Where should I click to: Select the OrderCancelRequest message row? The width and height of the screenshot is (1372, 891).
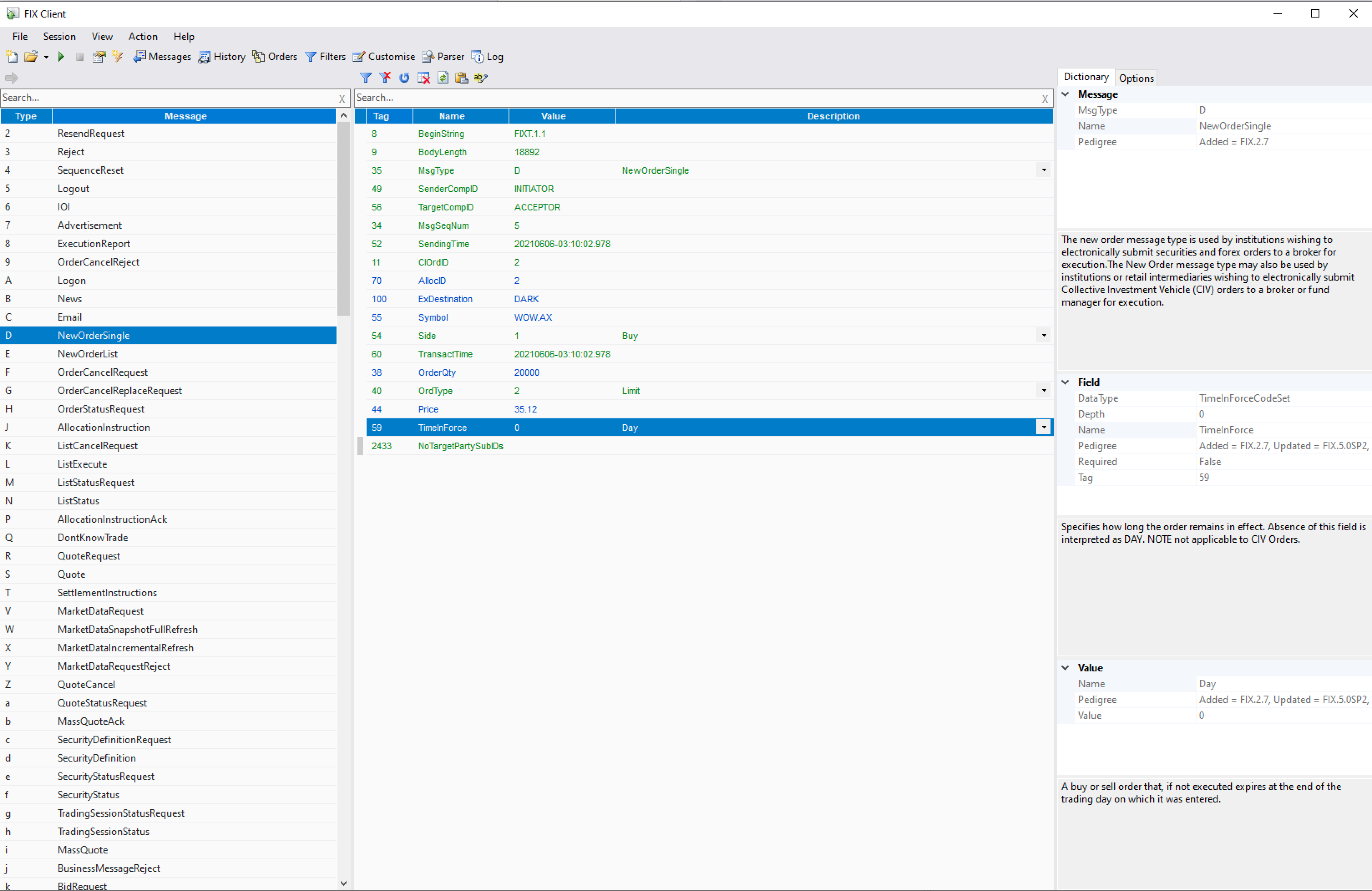(x=103, y=372)
